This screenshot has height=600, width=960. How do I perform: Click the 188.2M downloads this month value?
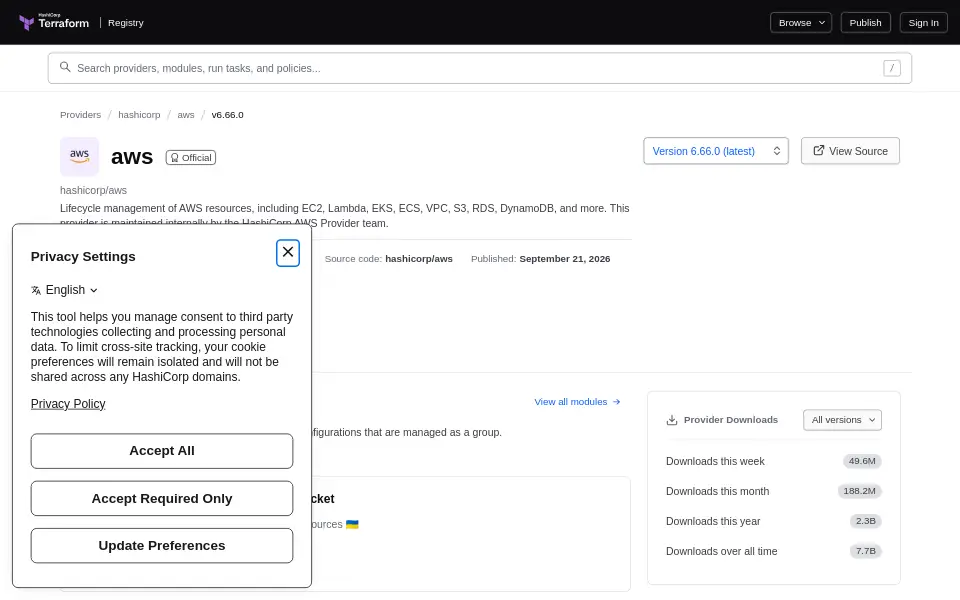click(x=859, y=491)
